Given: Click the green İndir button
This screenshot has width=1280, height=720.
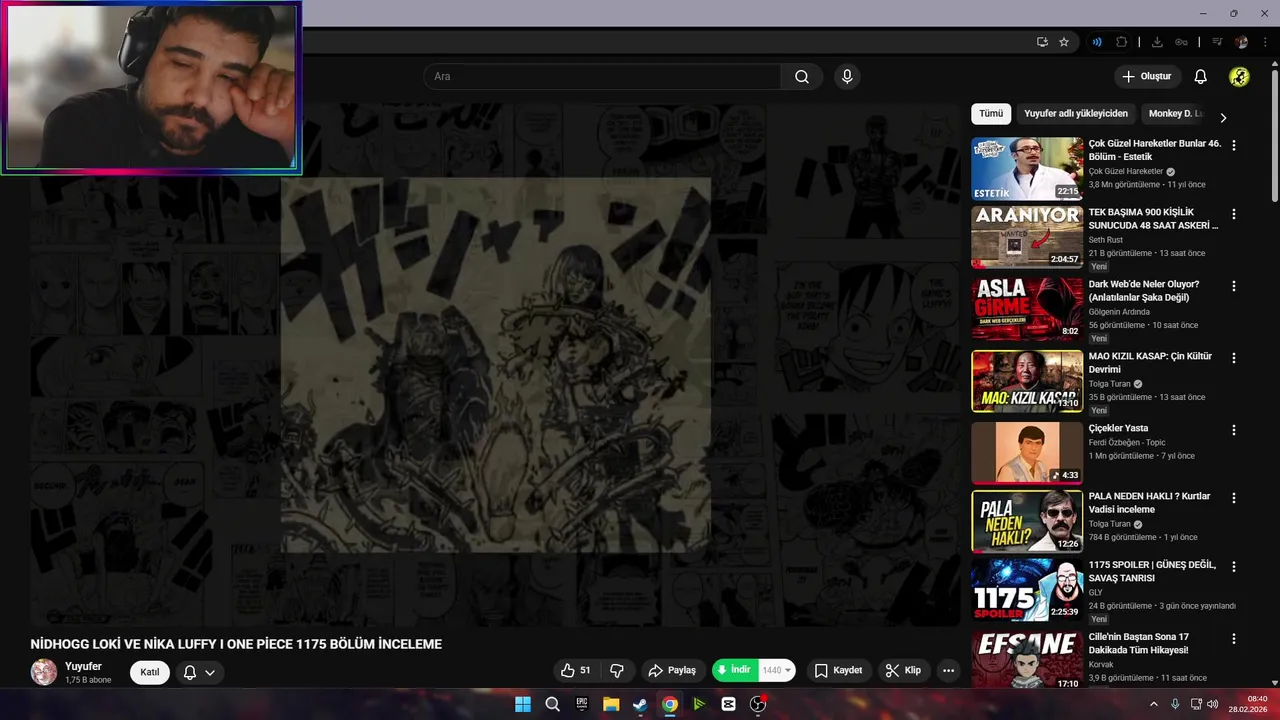Looking at the screenshot, I should [x=734, y=670].
